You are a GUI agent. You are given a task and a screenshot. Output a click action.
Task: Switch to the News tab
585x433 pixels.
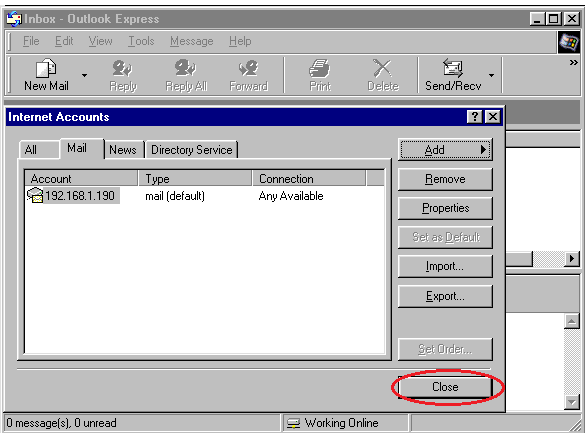click(x=123, y=150)
